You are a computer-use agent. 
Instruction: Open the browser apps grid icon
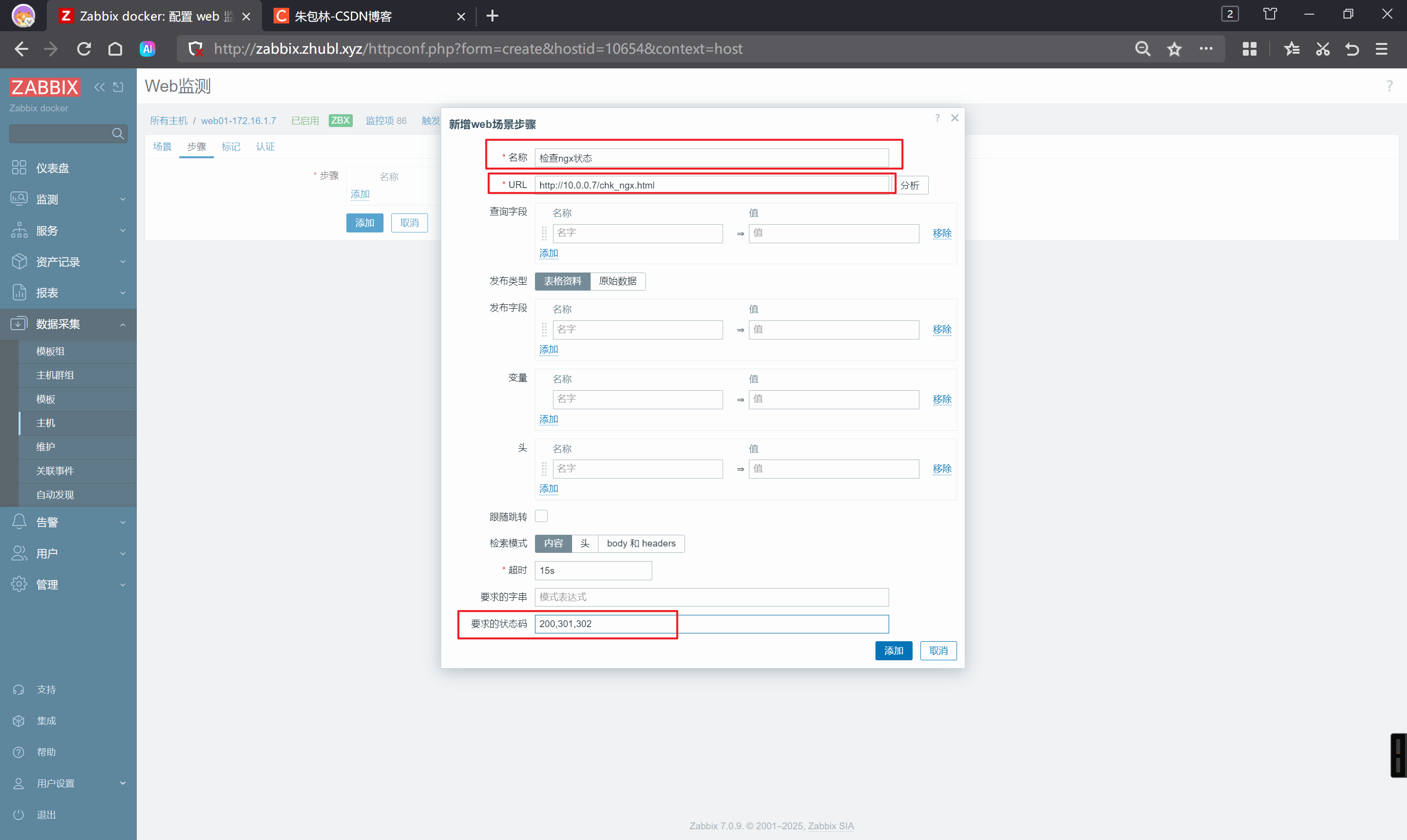1250,49
